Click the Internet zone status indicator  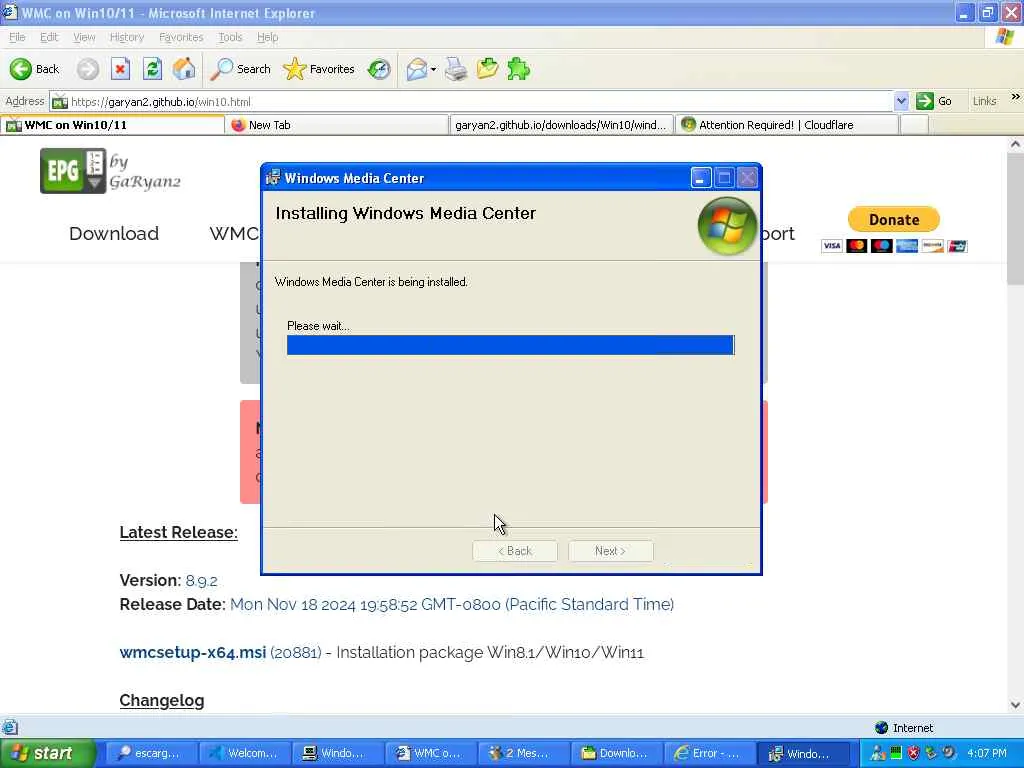click(904, 728)
